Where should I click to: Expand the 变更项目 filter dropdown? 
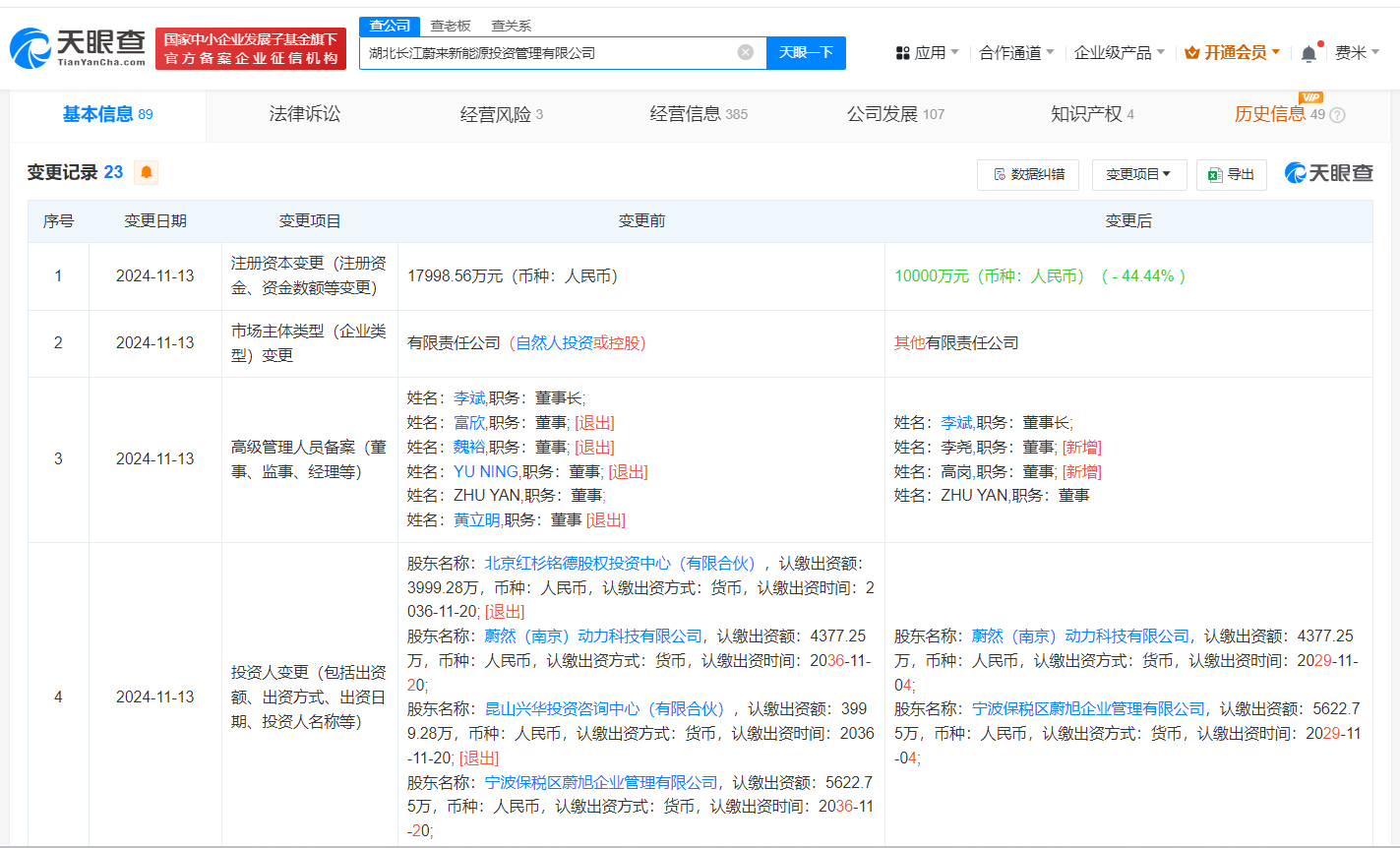click(1137, 174)
